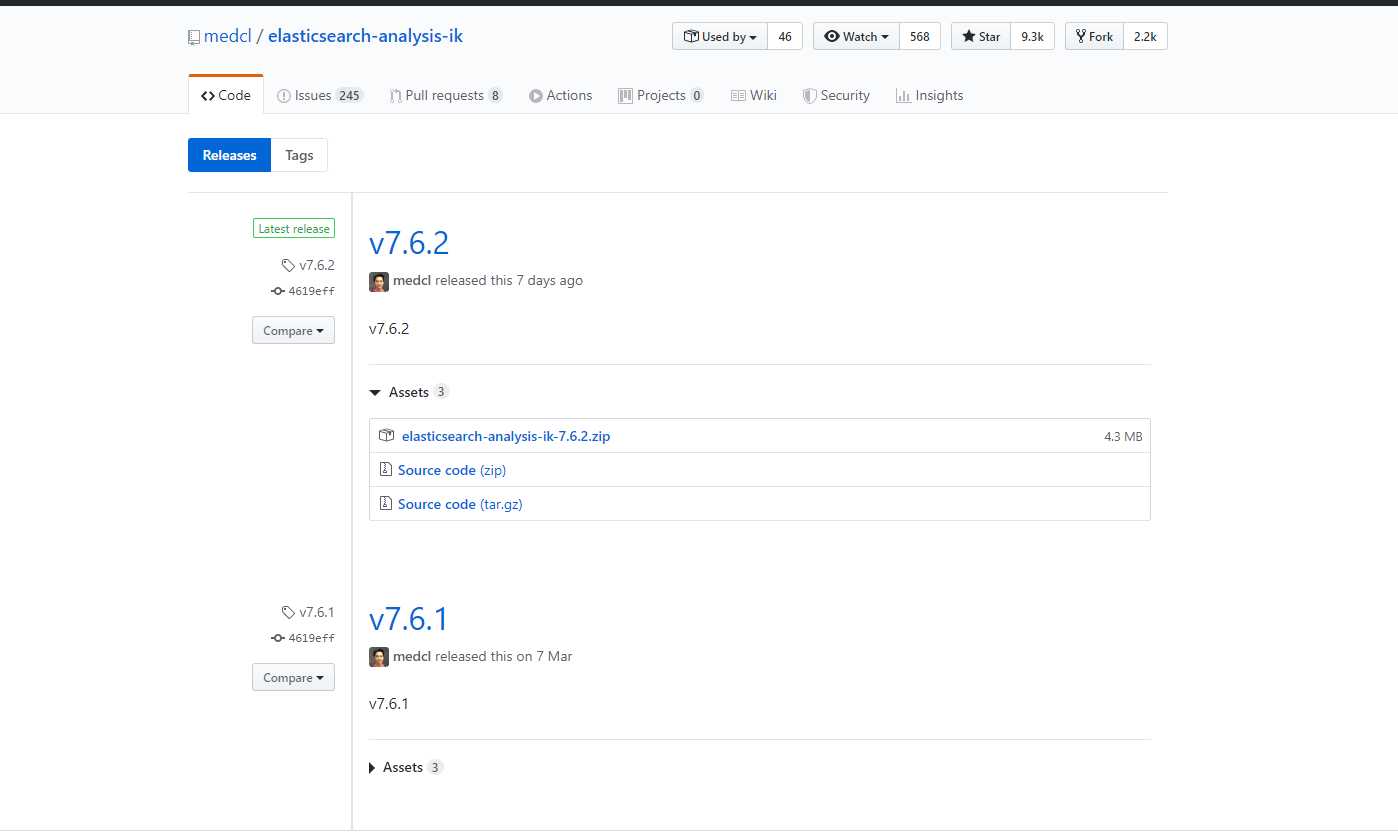This screenshot has width=1398, height=838.
Task: Collapse the Assets section of v7.6.2
Action: 408,392
